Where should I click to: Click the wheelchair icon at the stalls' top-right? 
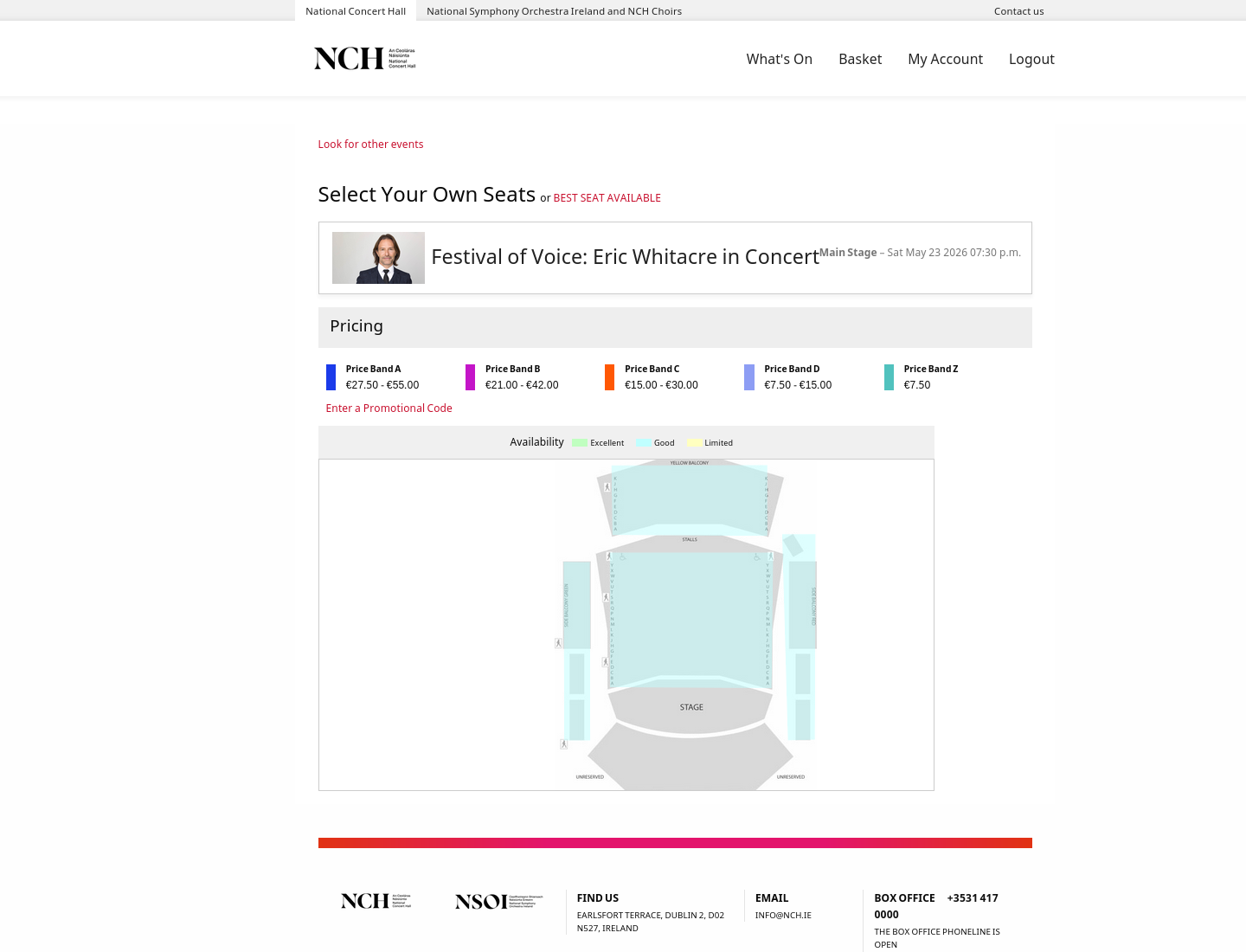click(756, 557)
